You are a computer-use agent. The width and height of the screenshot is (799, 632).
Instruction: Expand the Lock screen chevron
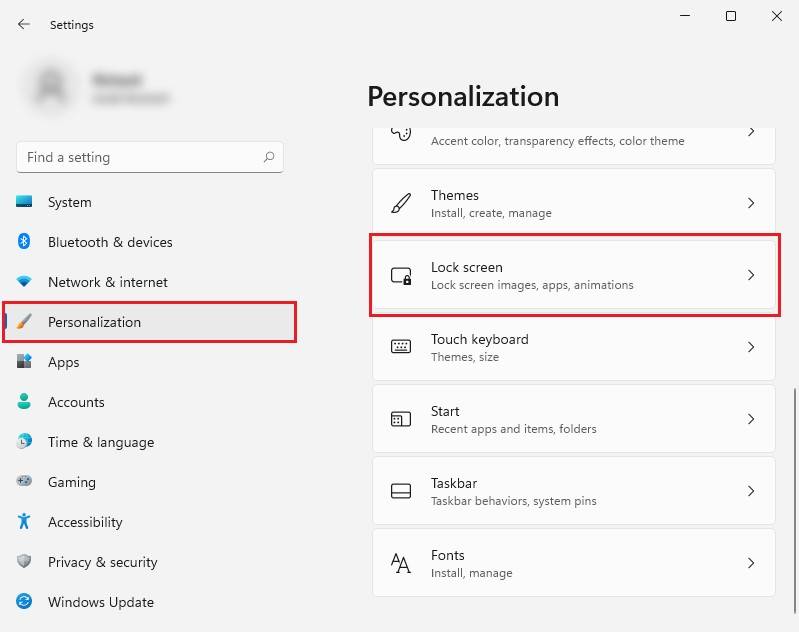pos(751,275)
